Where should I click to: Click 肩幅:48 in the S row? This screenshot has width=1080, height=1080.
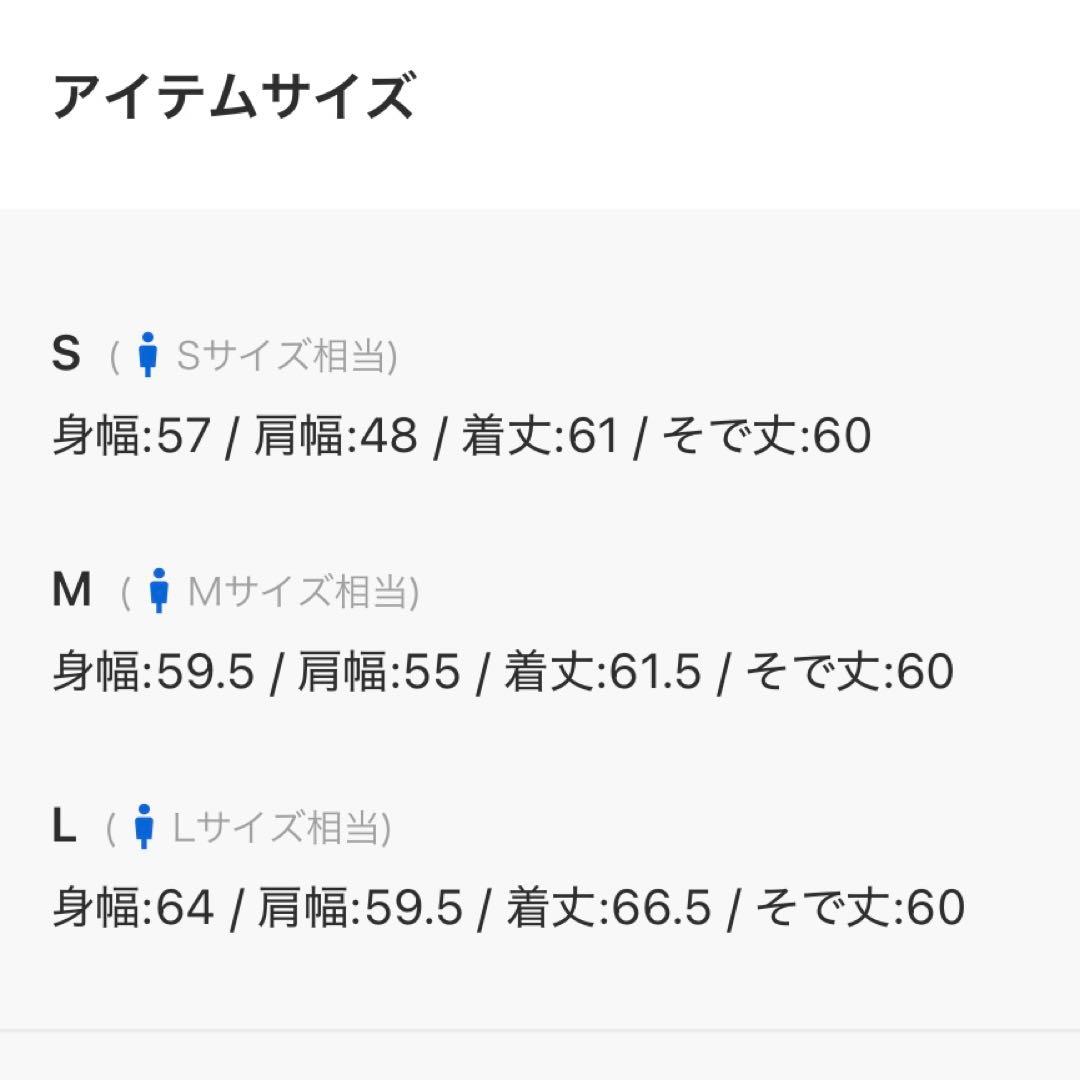pyautogui.click(x=335, y=437)
